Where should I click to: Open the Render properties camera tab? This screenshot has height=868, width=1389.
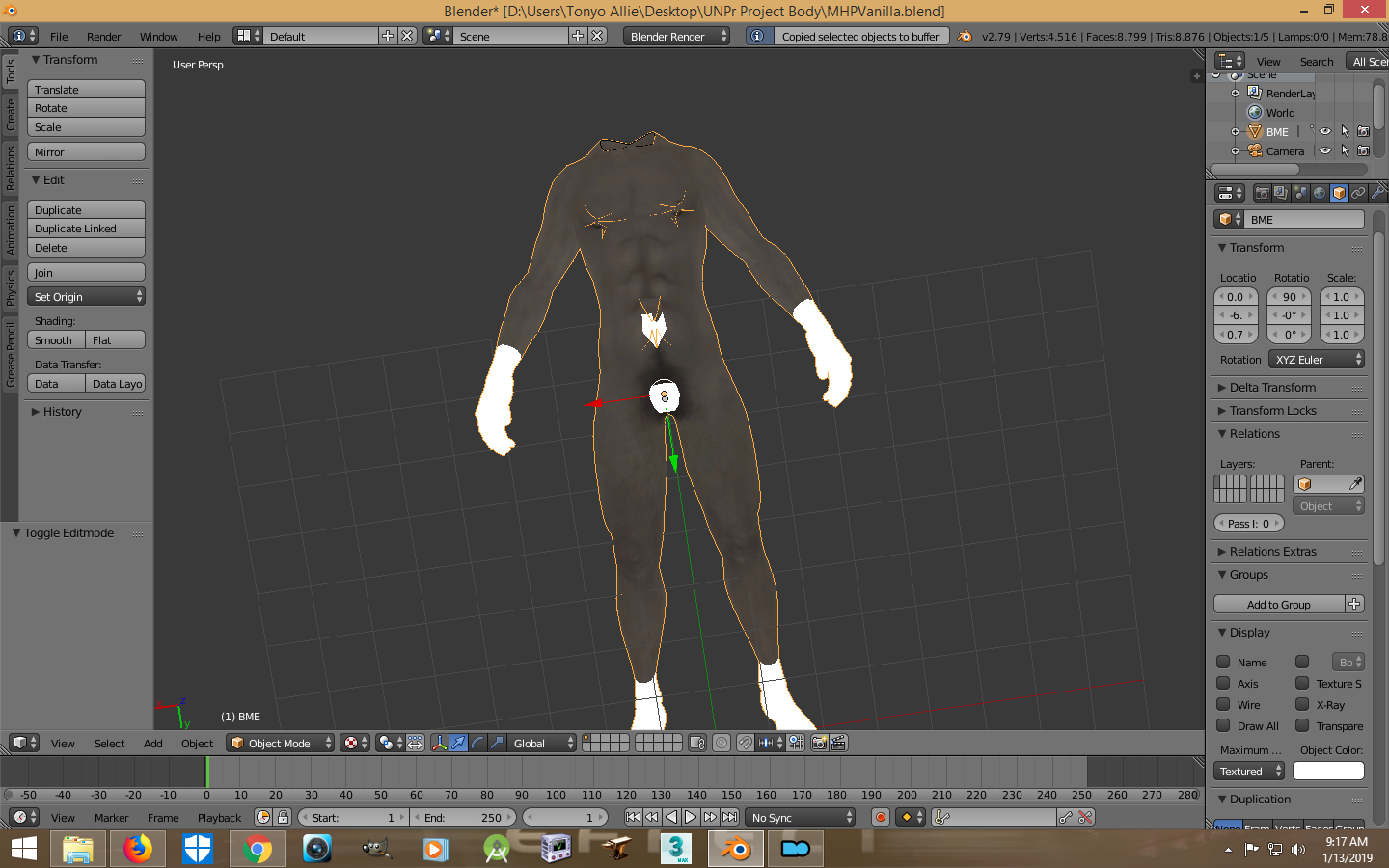pyautogui.click(x=1262, y=193)
